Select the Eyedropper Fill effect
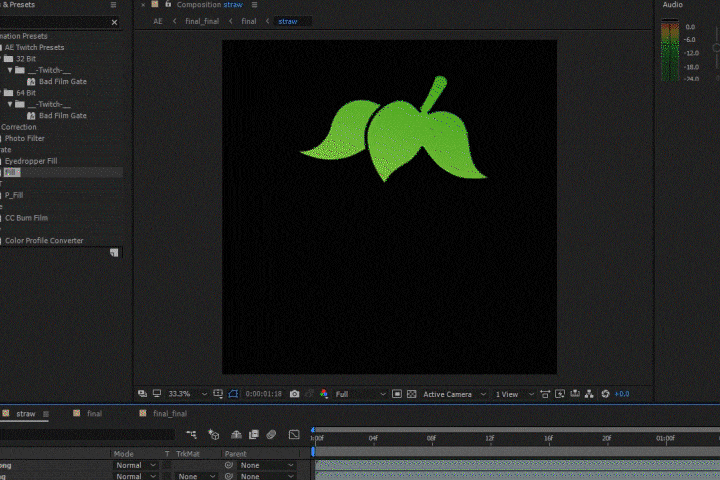720x480 pixels. [x=31, y=161]
